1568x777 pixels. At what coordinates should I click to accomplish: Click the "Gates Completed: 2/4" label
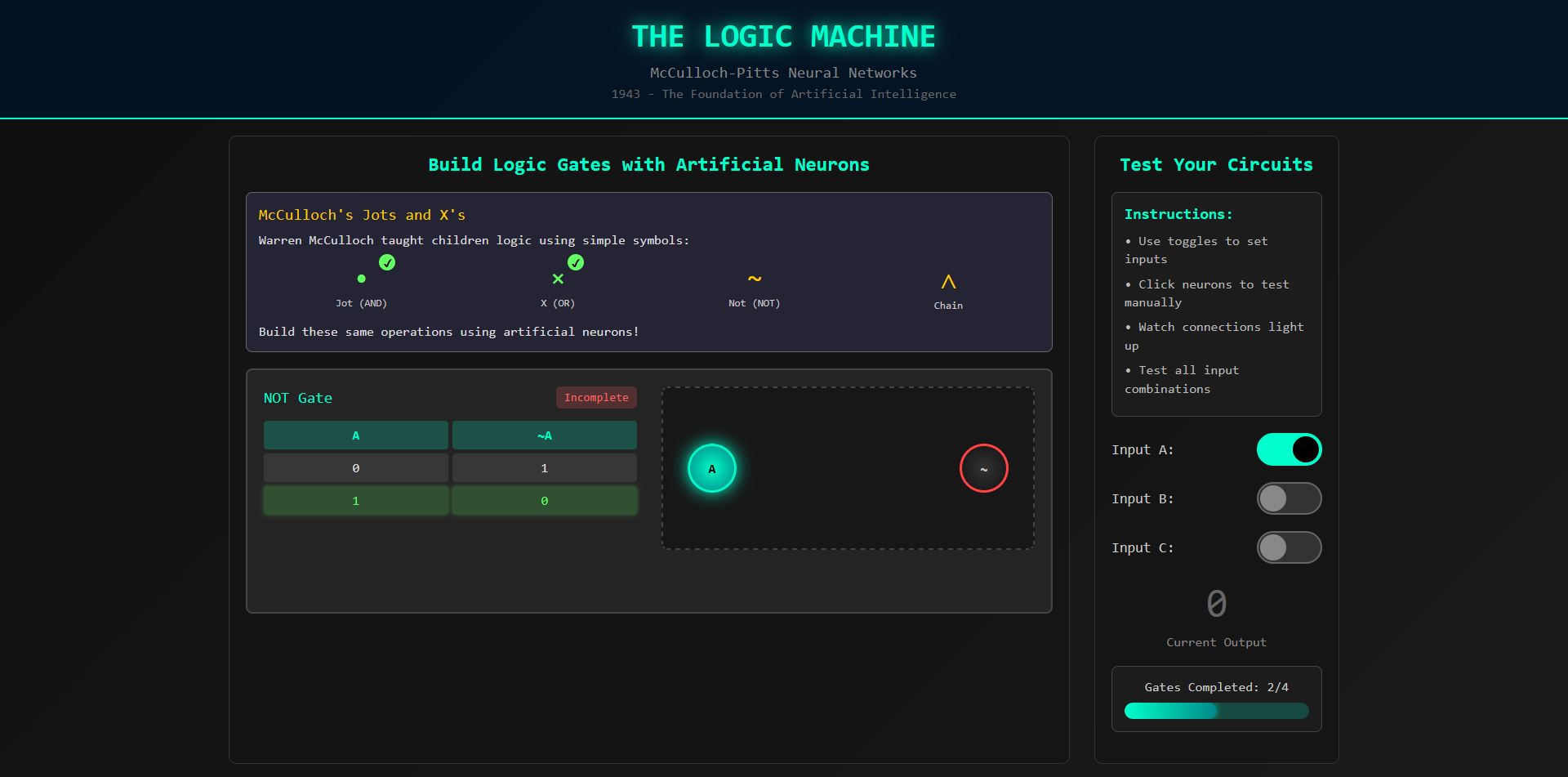pos(1217,687)
